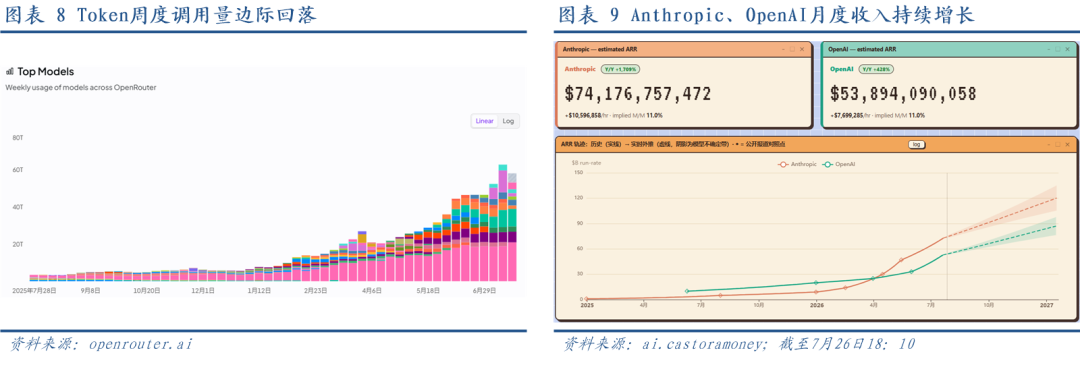Close the OpenAI estimated ARR window
The image size is (1080, 365).
tap(1067, 50)
